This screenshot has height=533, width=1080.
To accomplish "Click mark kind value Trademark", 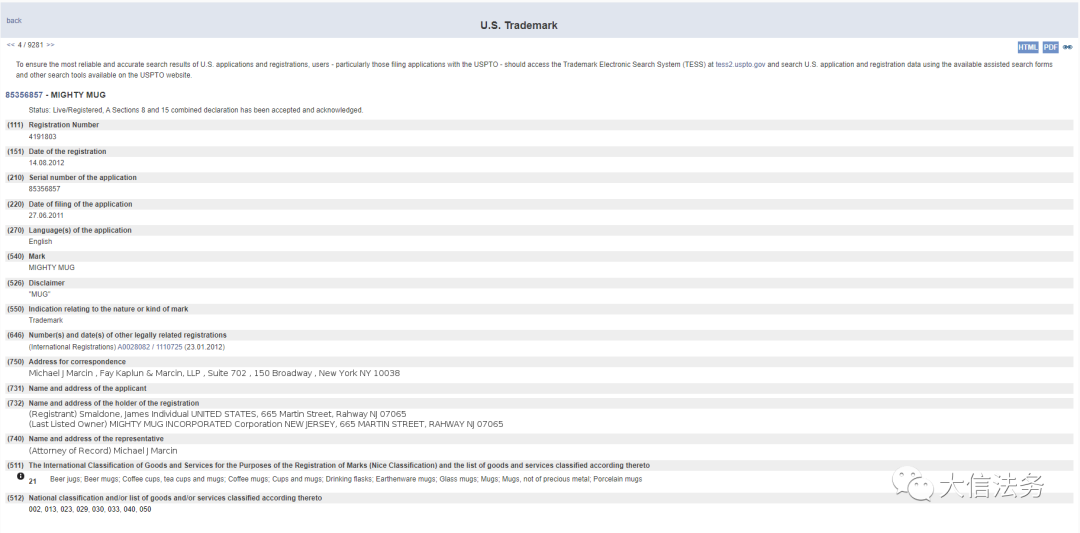I will click(x=45, y=320).
